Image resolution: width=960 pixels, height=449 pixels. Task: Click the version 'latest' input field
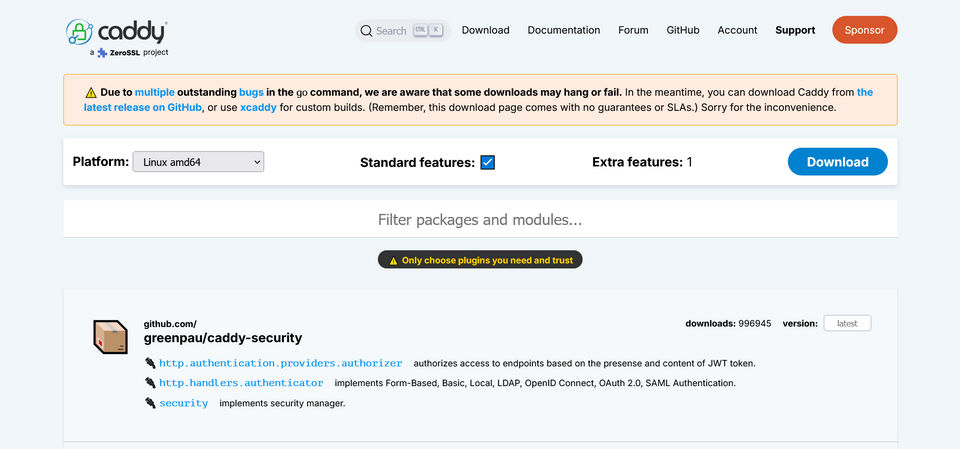847,323
